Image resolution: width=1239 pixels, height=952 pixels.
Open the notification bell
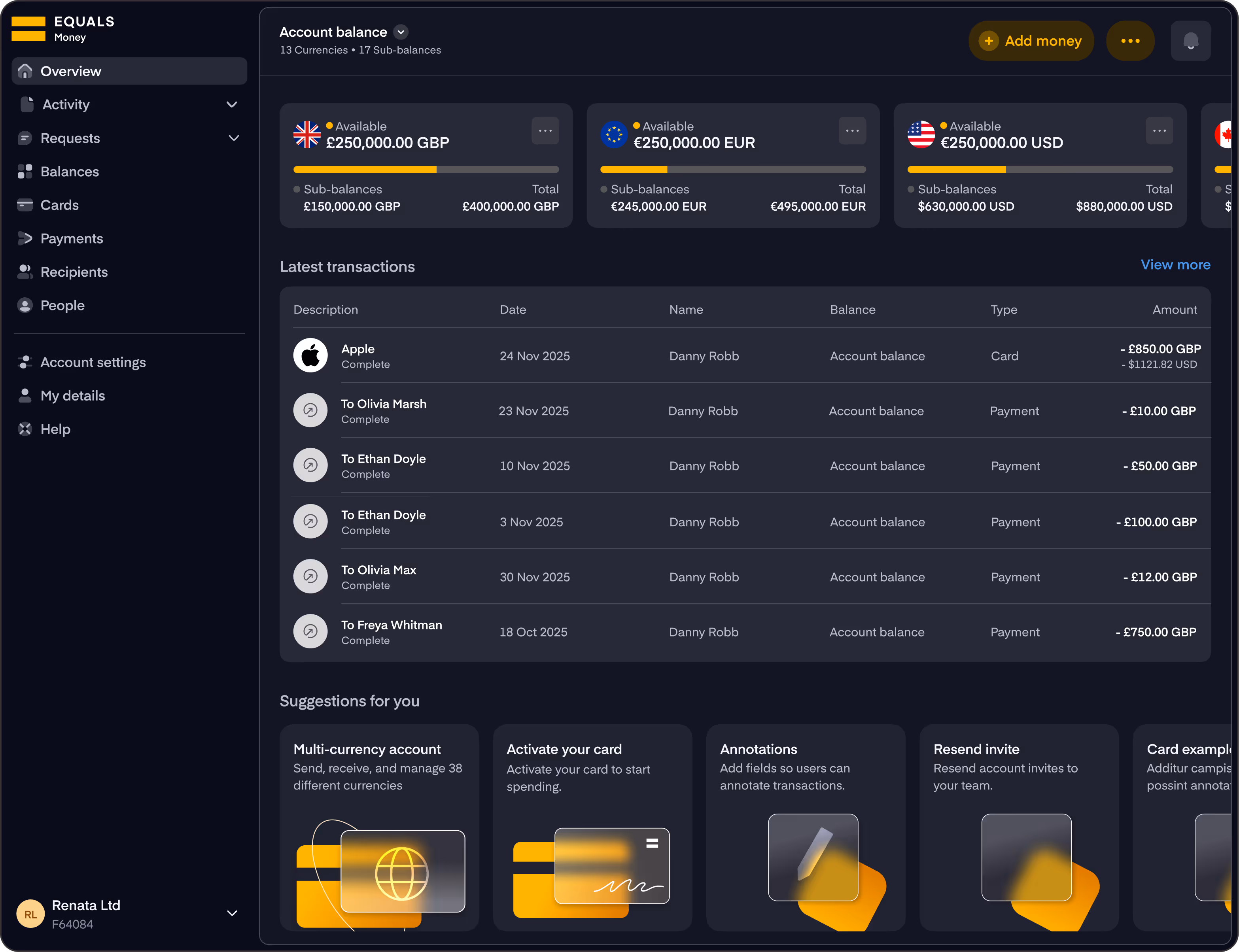[1190, 40]
